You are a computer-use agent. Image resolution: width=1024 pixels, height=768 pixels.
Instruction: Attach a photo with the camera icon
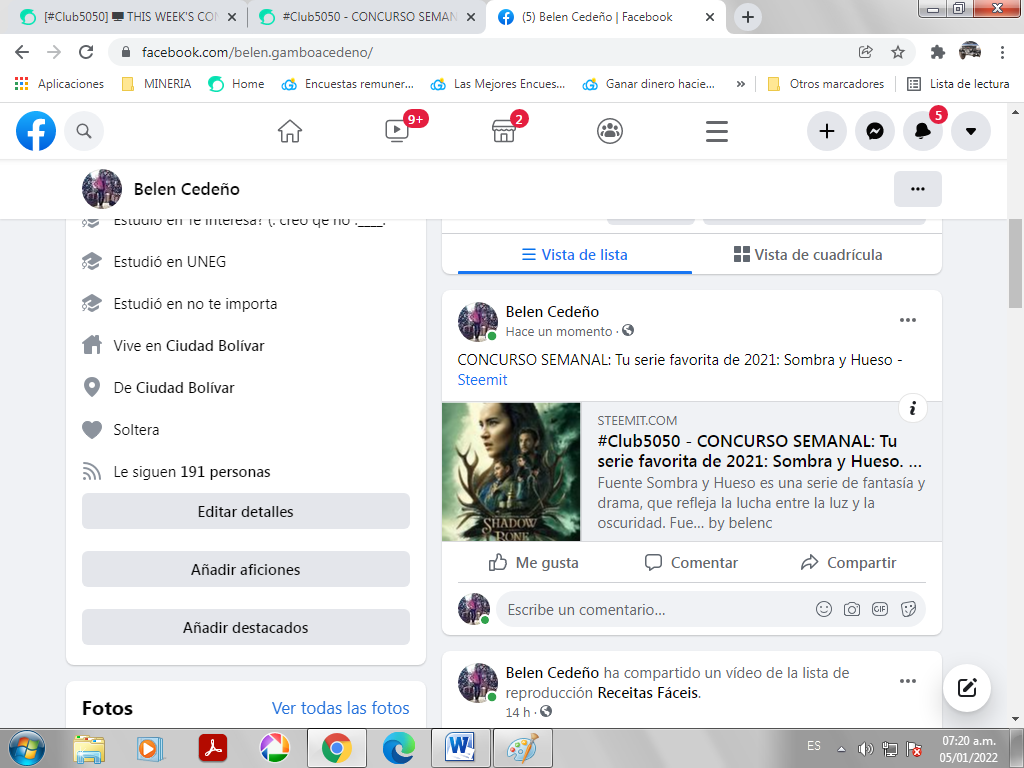point(852,609)
